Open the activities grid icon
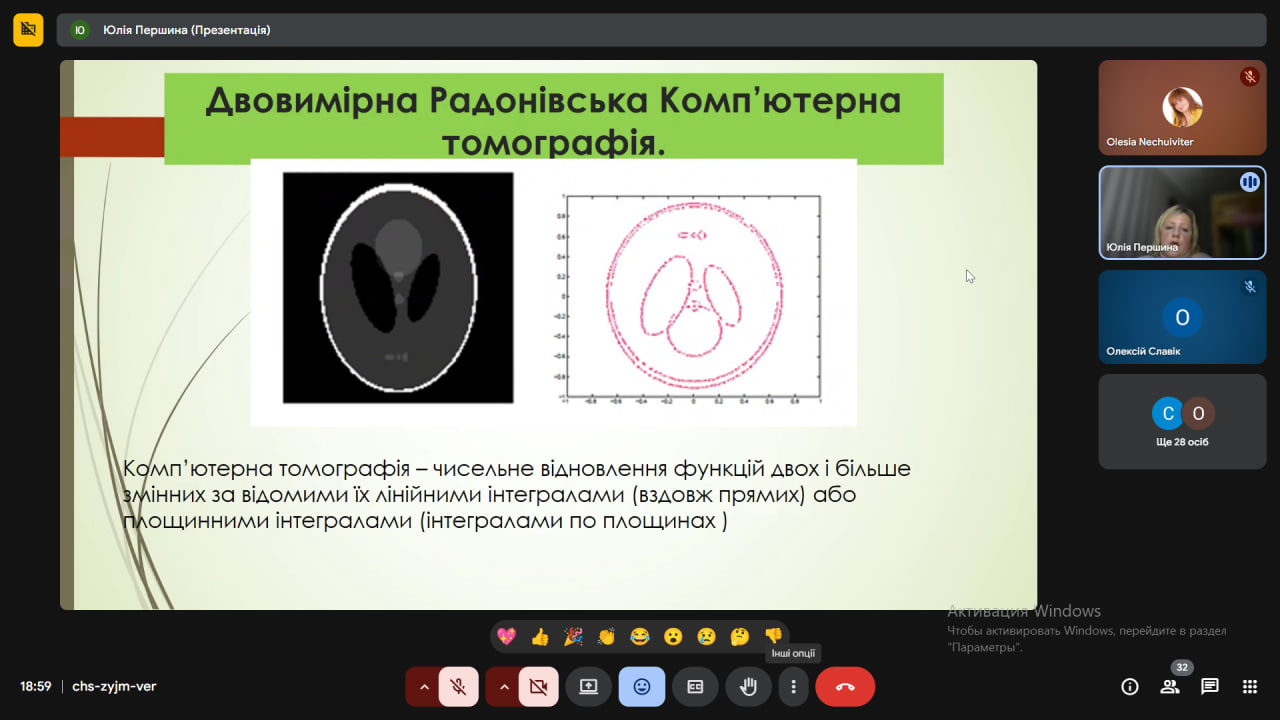The image size is (1280, 720). pyautogui.click(x=1249, y=687)
